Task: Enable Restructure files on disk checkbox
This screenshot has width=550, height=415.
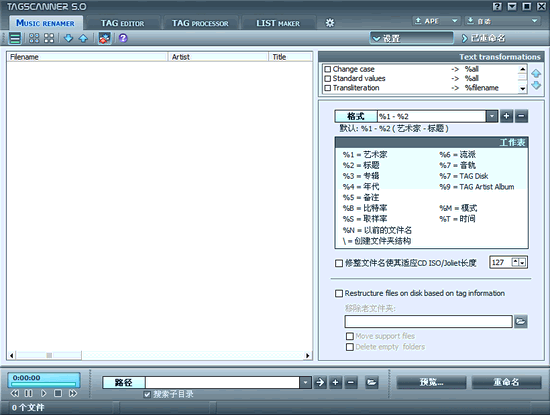Action: coord(339,293)
